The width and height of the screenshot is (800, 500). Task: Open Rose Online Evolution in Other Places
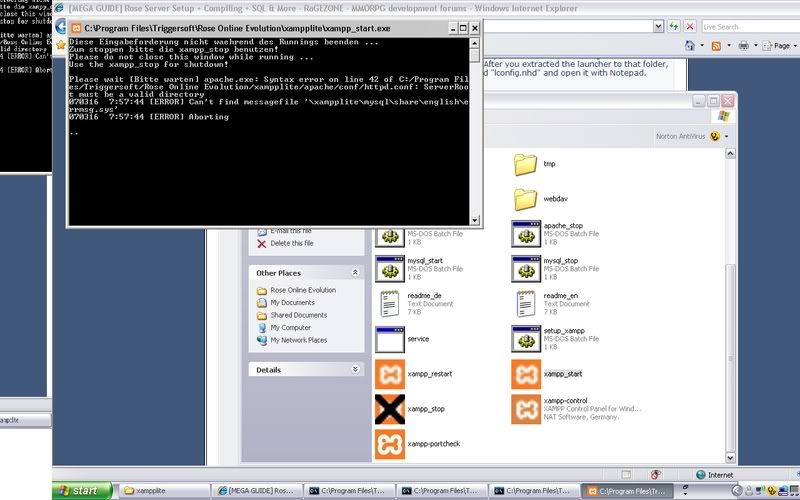point(303,290)
